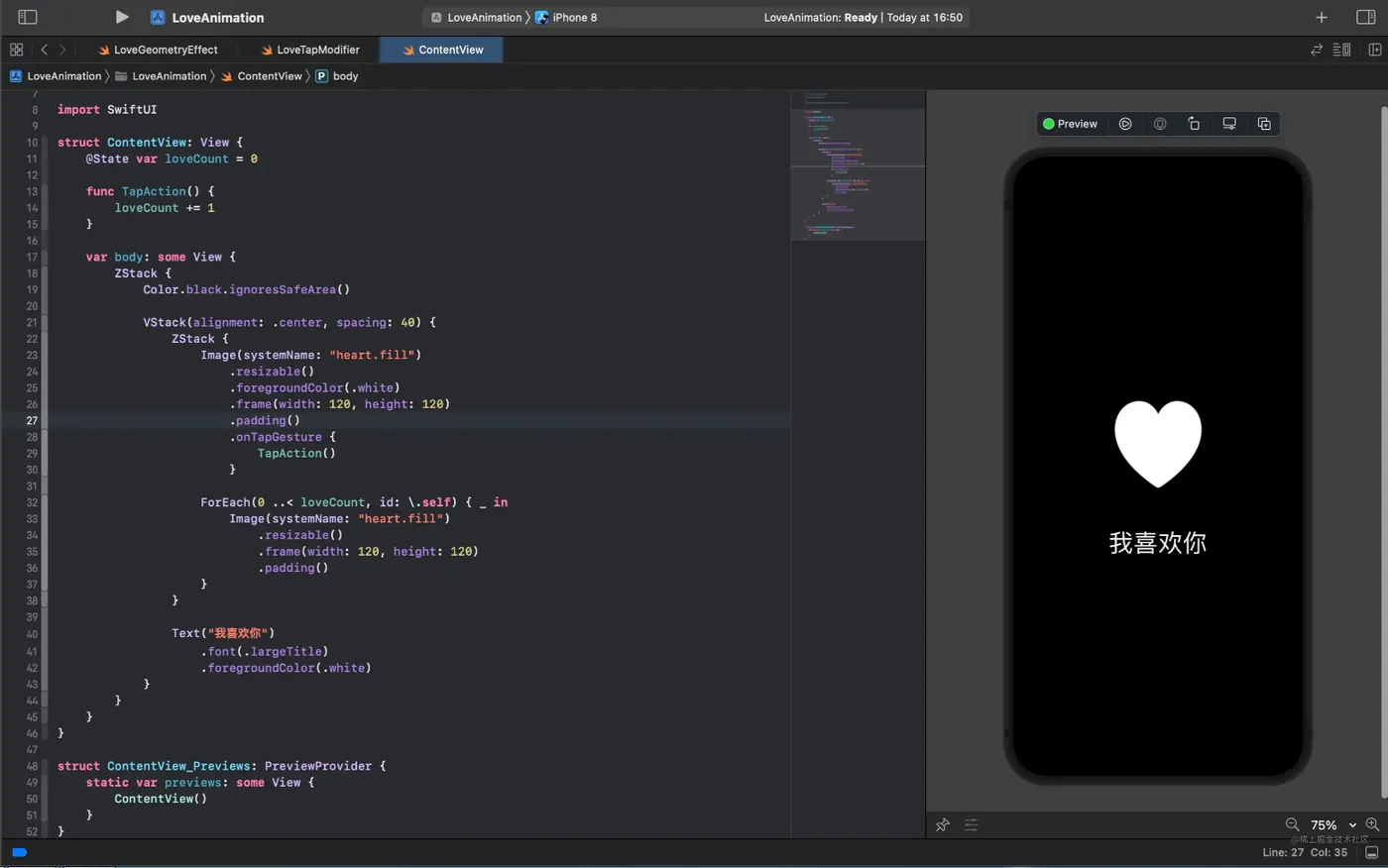Click "loveCount += 1" line
Screen dimensions: 1388x868
point(165,207)
